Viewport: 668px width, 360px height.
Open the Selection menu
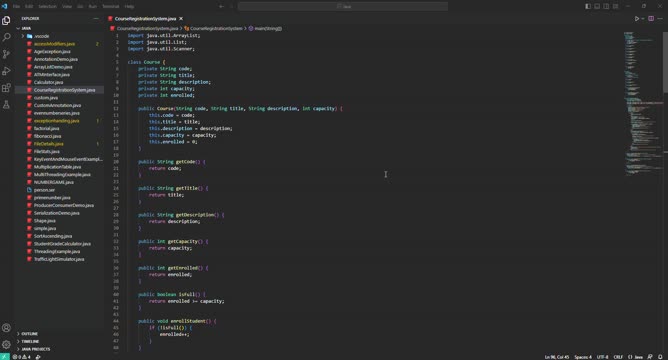point(47,6)
